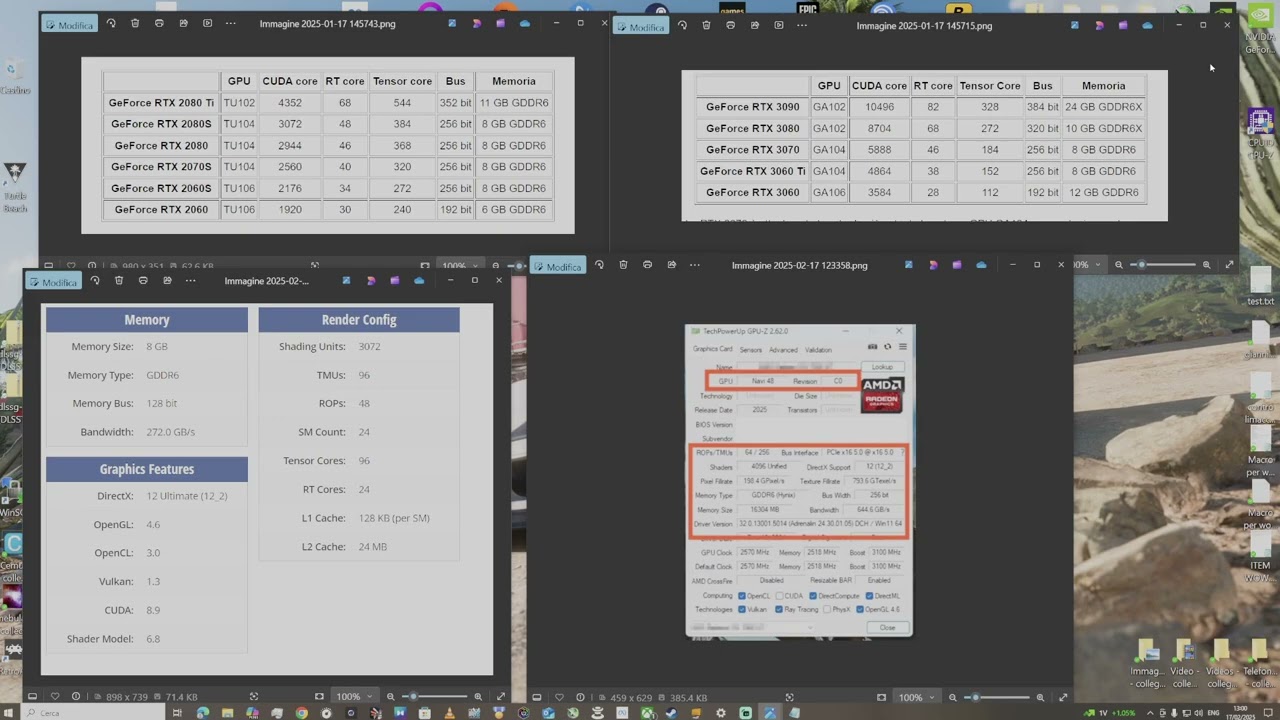Rotate the image in the 145743.png window
This screenshot has height=720, width=1280.
click(111, 23)
